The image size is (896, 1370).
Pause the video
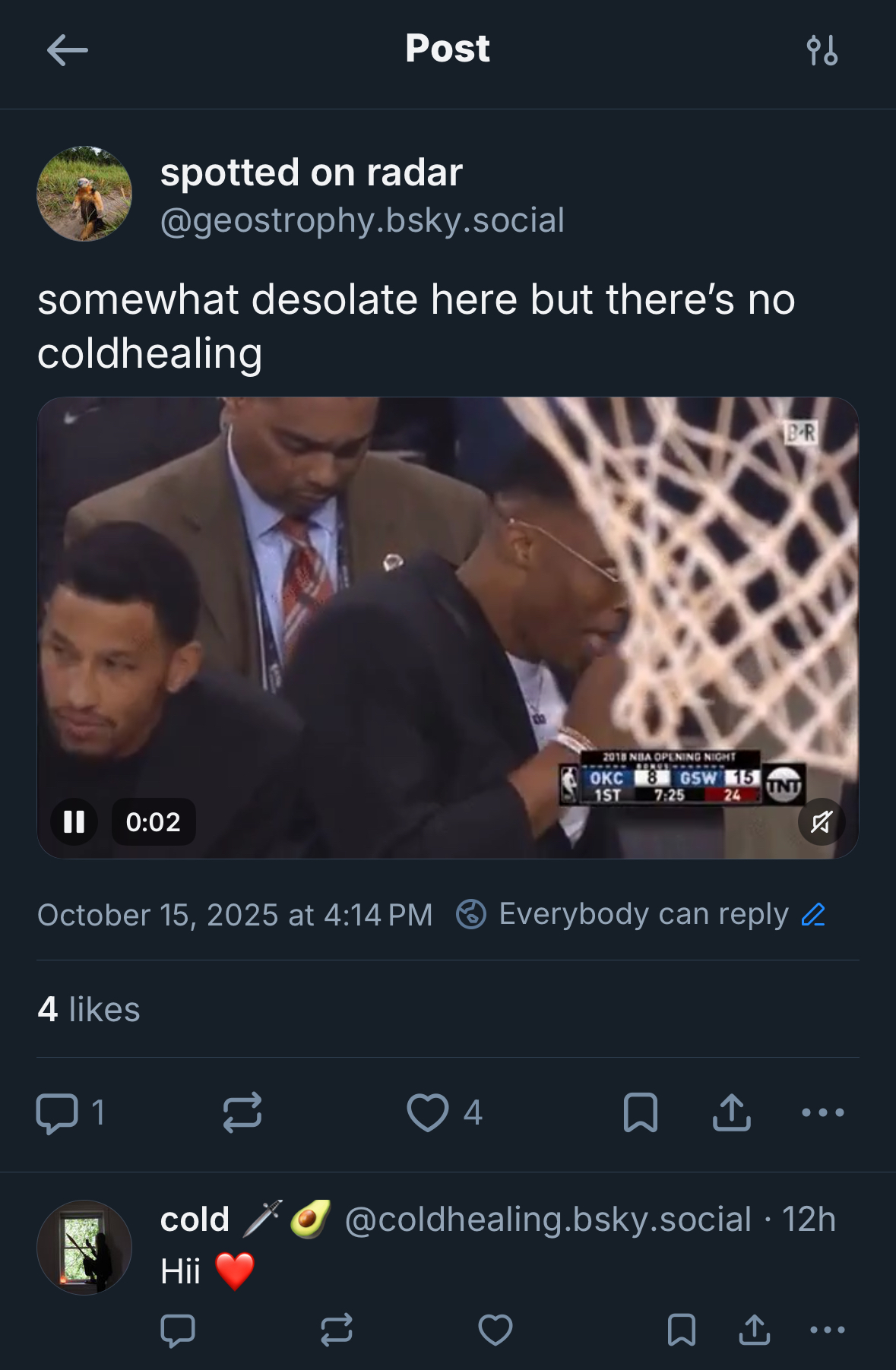click(74, 821)
